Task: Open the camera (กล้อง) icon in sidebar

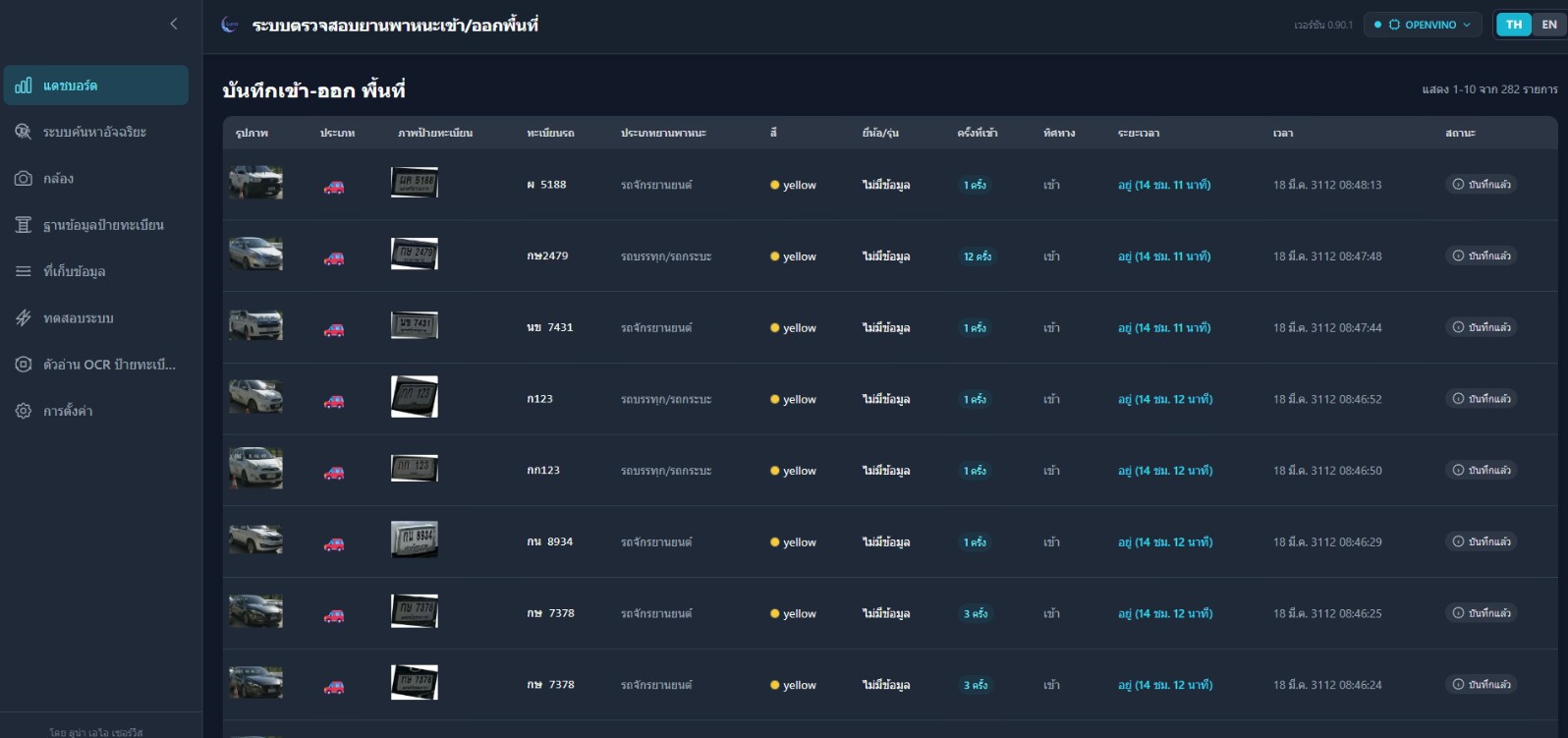Action: click(24, 179)
